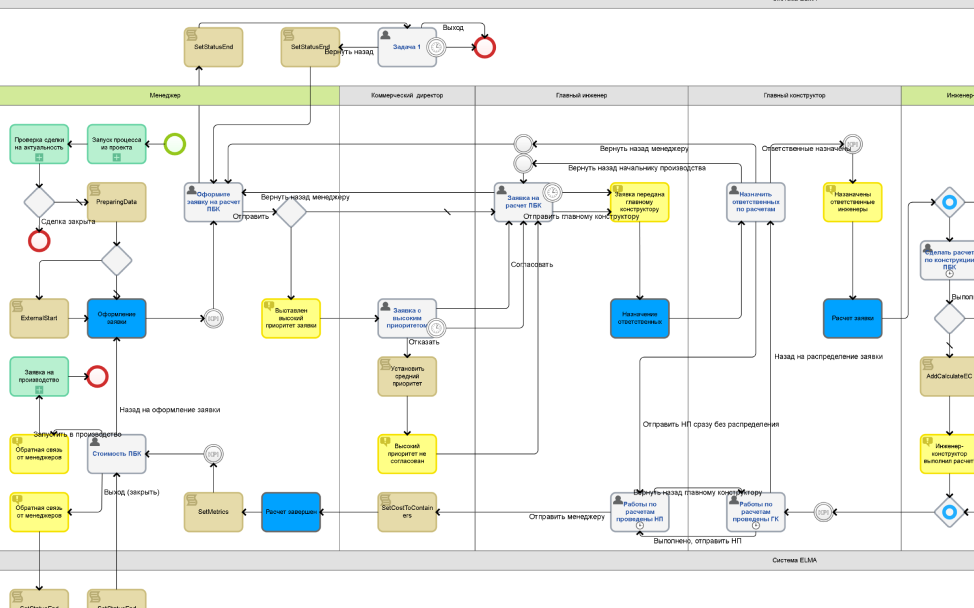This screenshot has height=608, width=974.
Task: Select gateway diamond right of Отправить label
Action: (291, 212)
